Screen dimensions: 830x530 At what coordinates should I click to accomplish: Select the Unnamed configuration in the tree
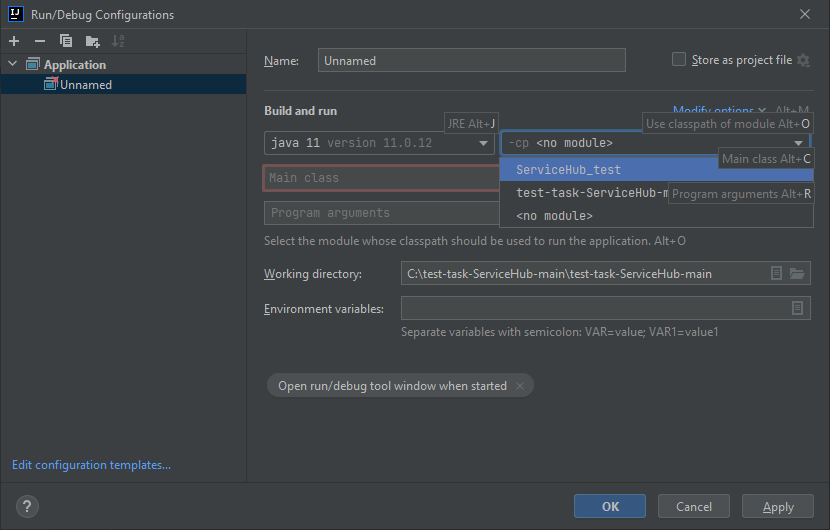pos(123,84)
